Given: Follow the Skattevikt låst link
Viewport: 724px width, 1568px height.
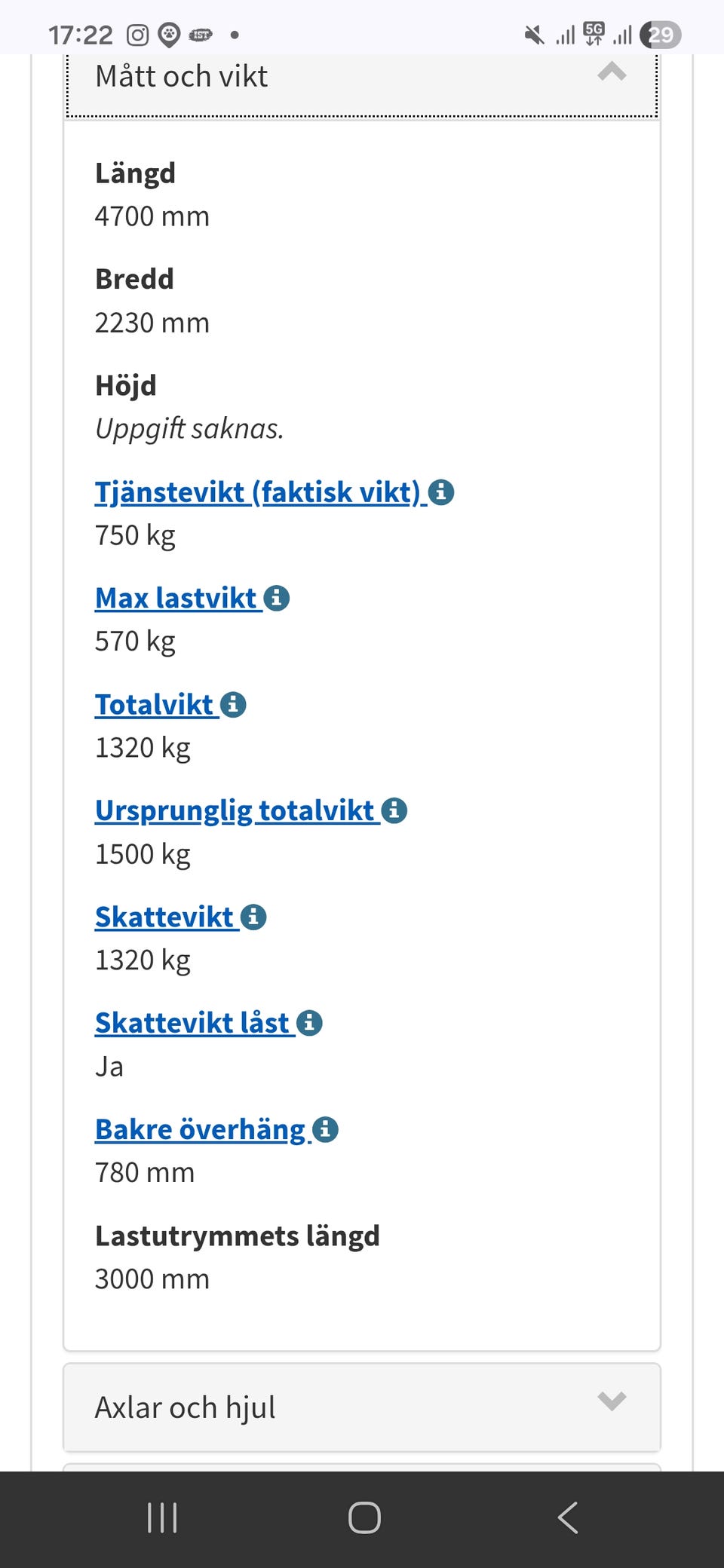Looking at the screenshot, I should tap(192, 1024).
